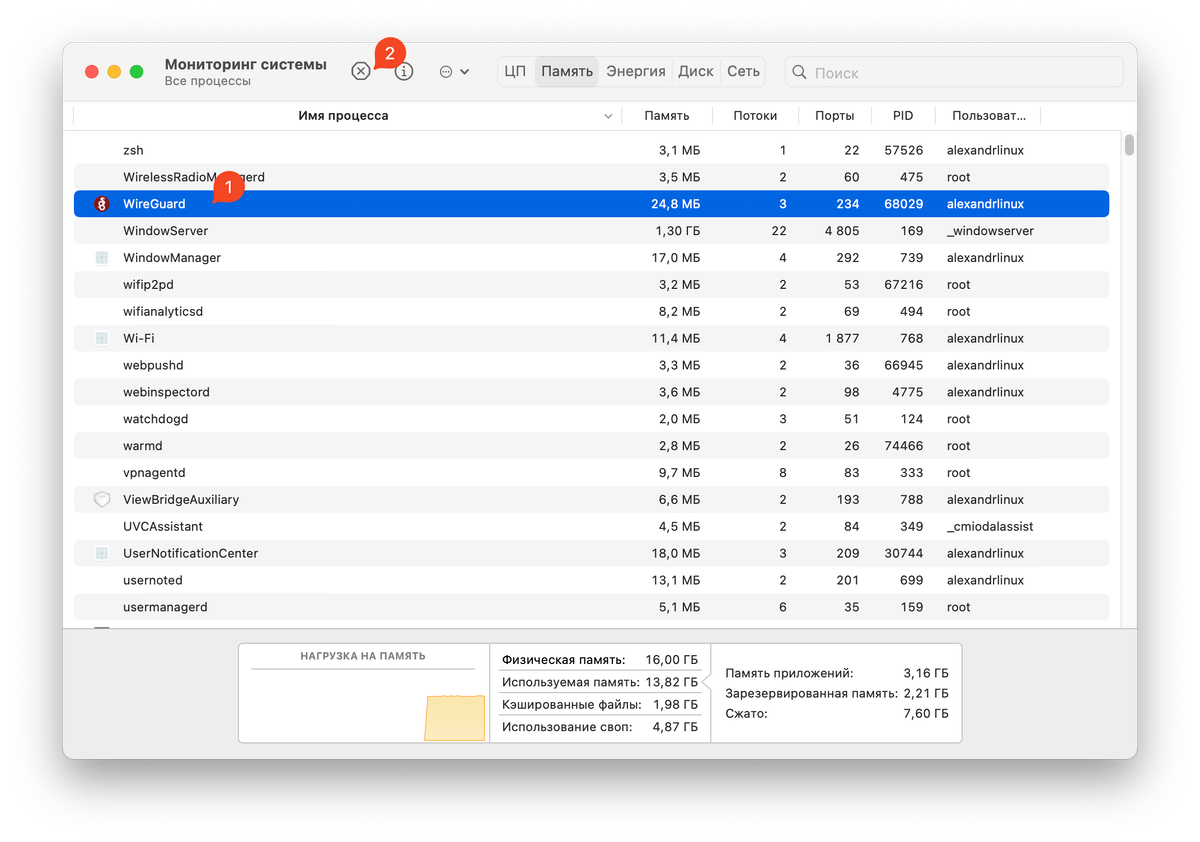The height and width of the screenshot is (842, 1200).
Task: Click the Использование своп statistic
Action: tap(600, 727)
